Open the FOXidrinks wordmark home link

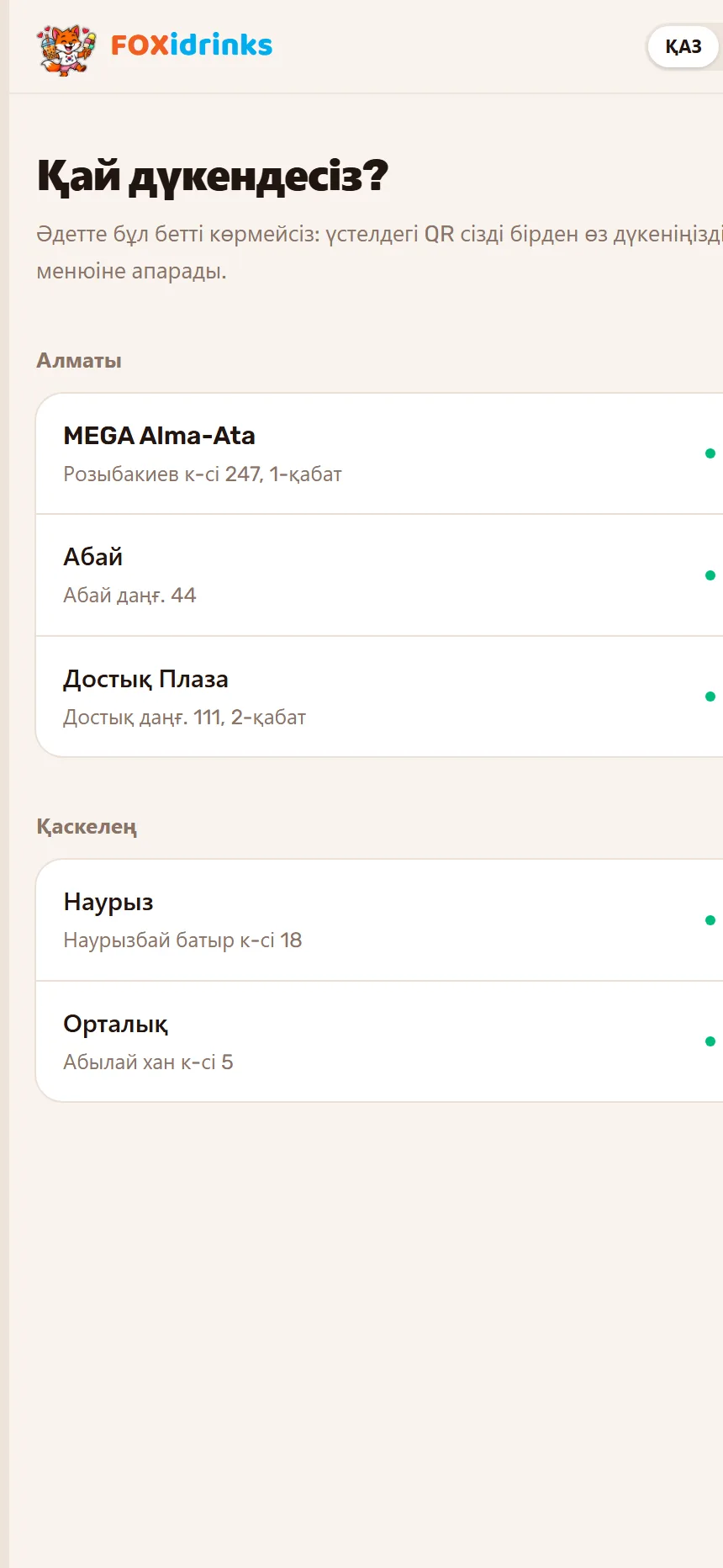tap(192, 45)
